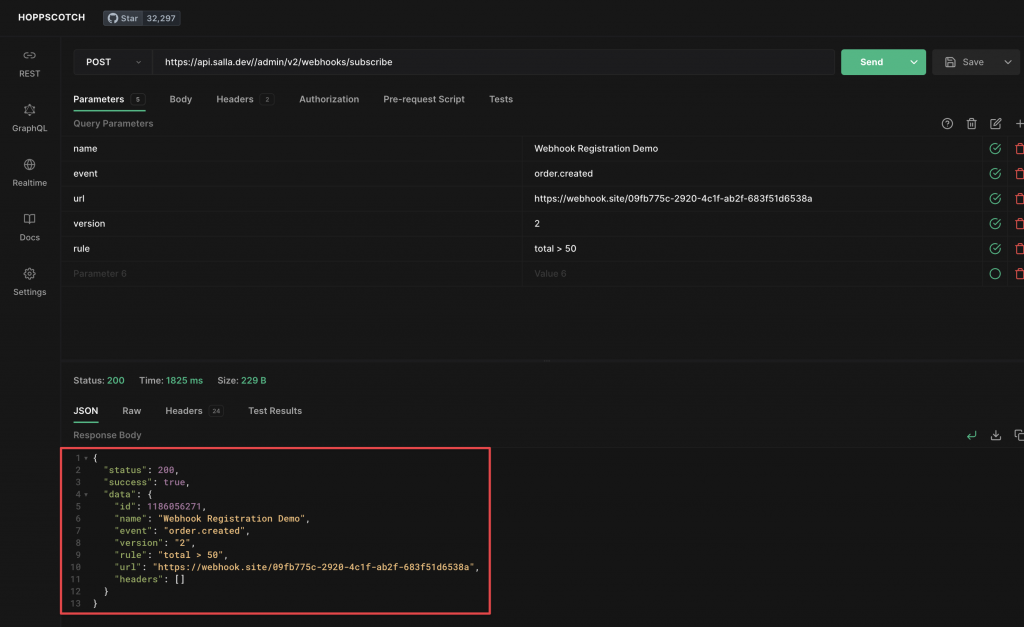Image resolution: width=1024 pixels, height=627 pixels.
Task: Select the JSON response tab
Action: point(86,411)
